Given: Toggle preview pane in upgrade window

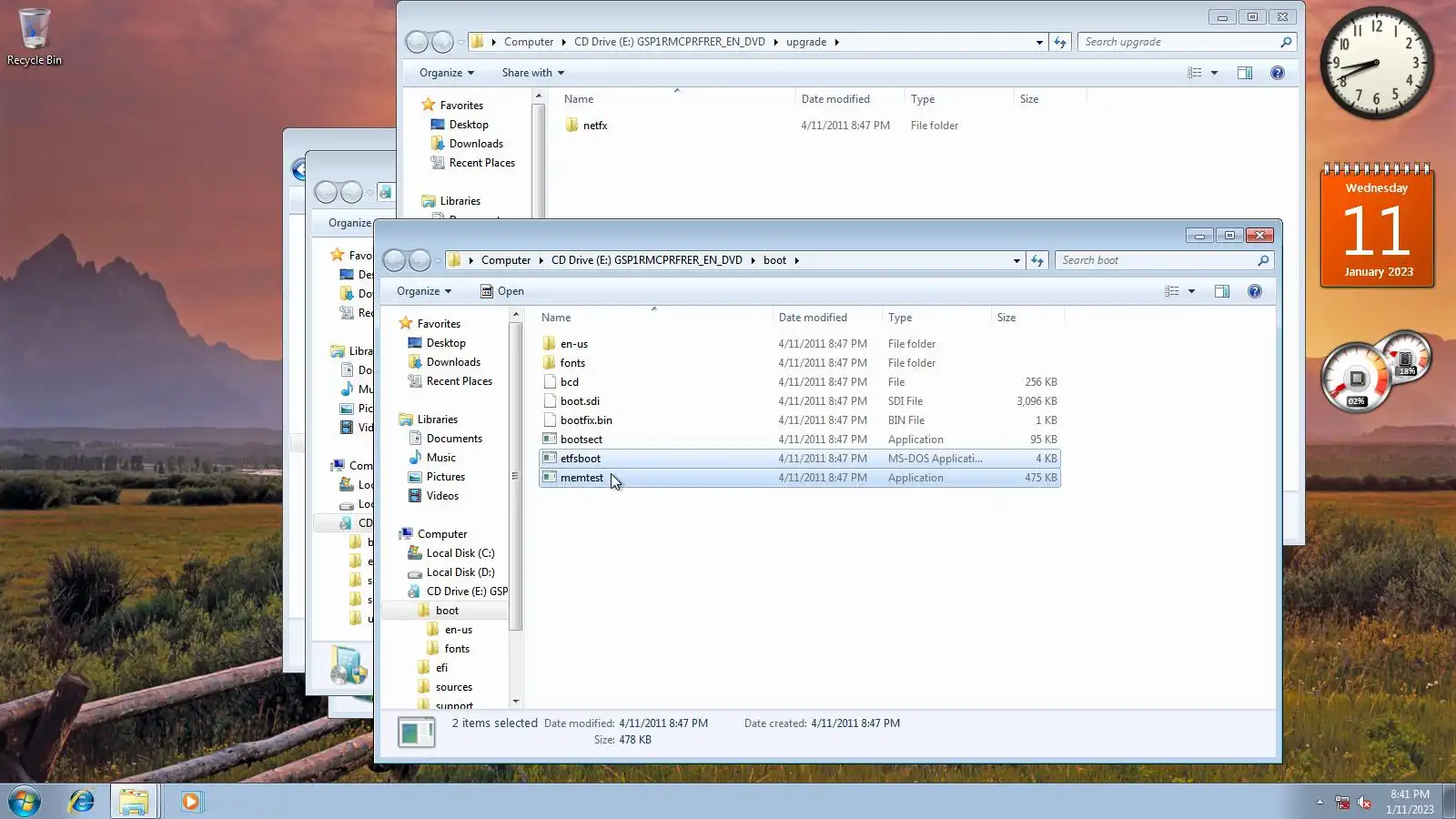Looking at the screenshot, I should coord(1245,73).
